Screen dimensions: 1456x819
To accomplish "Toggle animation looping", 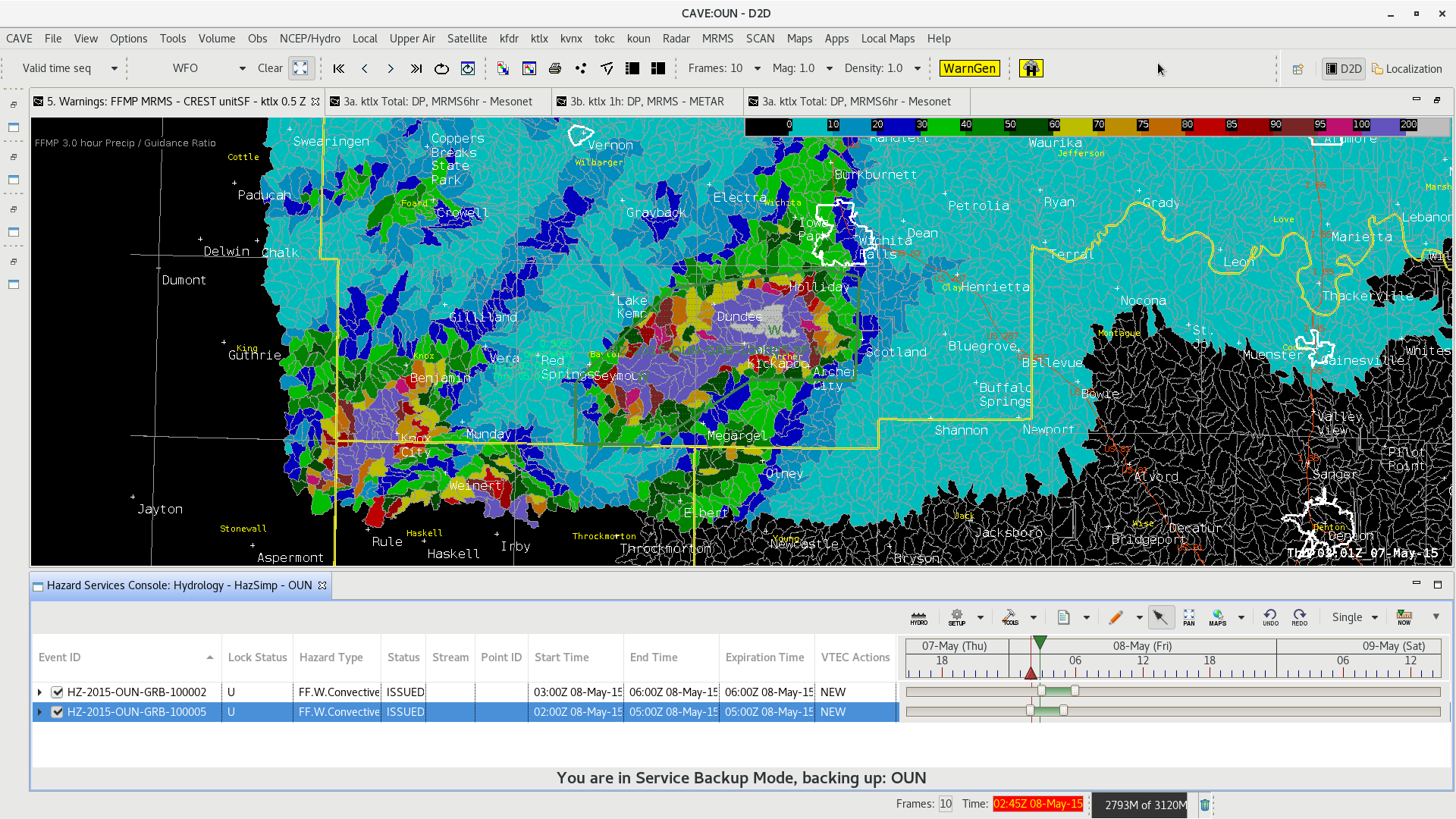I will 441,68.
